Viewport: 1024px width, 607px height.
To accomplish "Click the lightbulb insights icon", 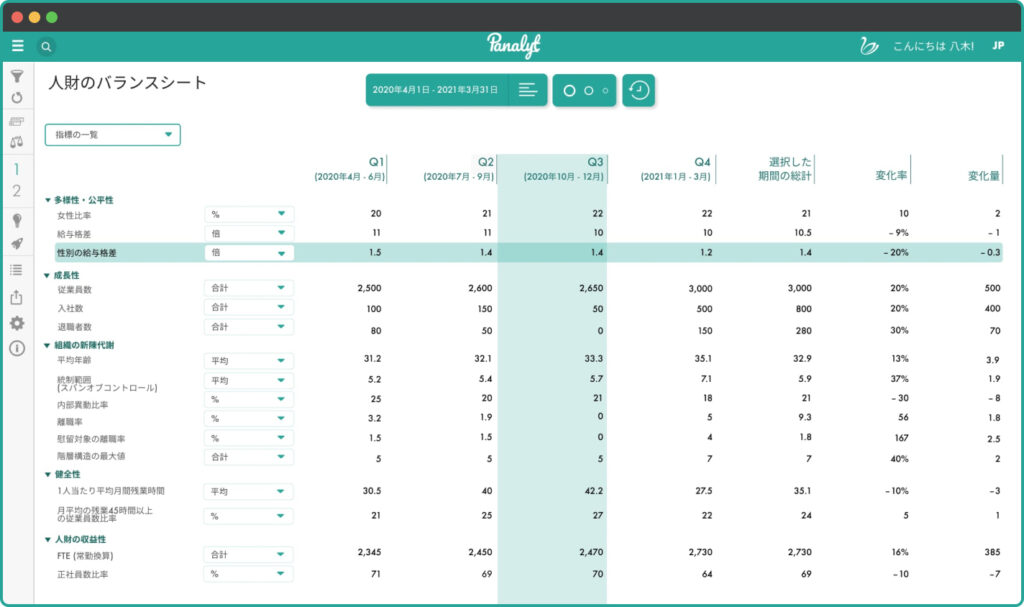I will (x=17, y=220).
